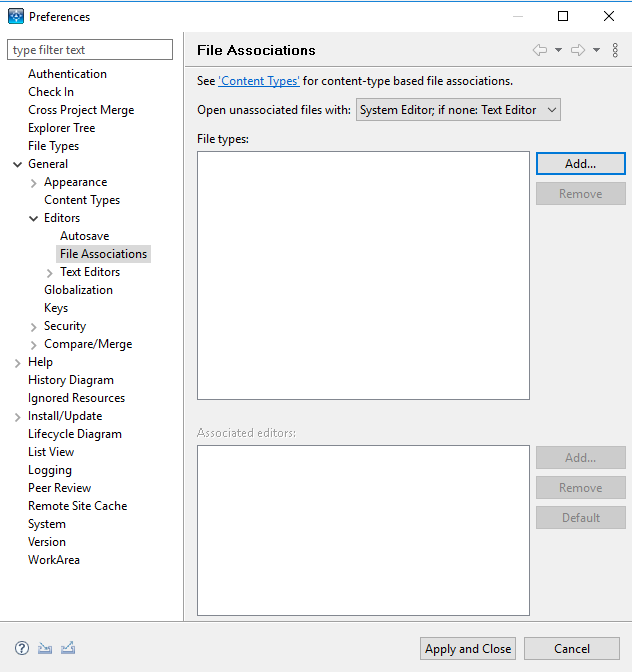Maximize the Preferences window
Screen dimensions: 632x672
point(563,16)
